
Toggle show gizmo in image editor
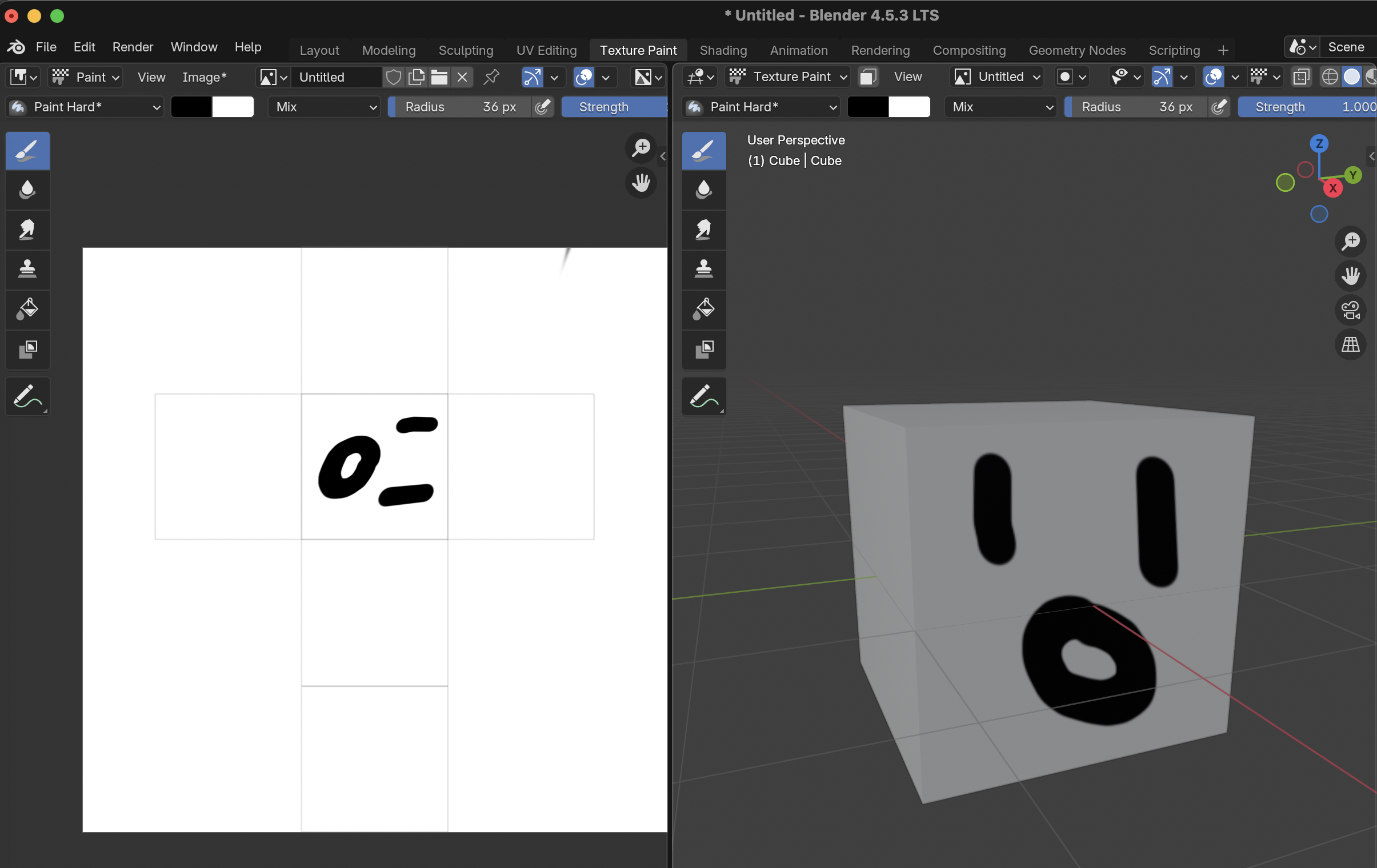pyautogui.click(x=532, y=77)
